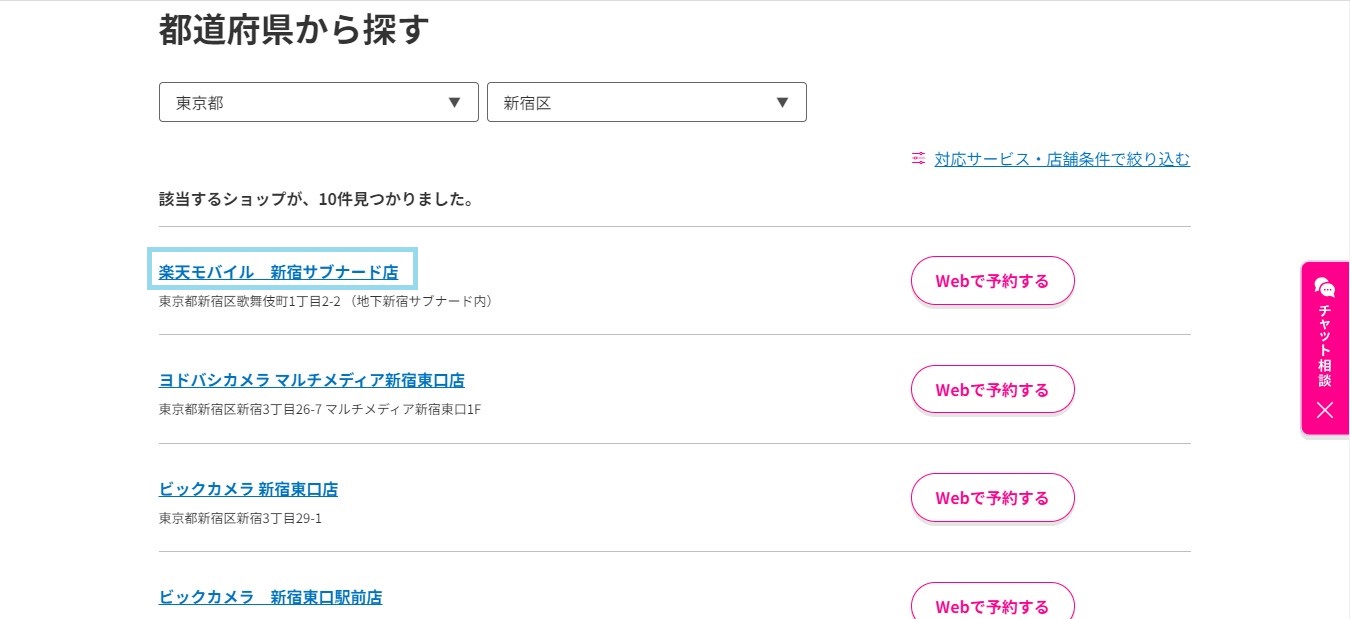Click the 東京都 dropdown arrow

click(454, 102)
